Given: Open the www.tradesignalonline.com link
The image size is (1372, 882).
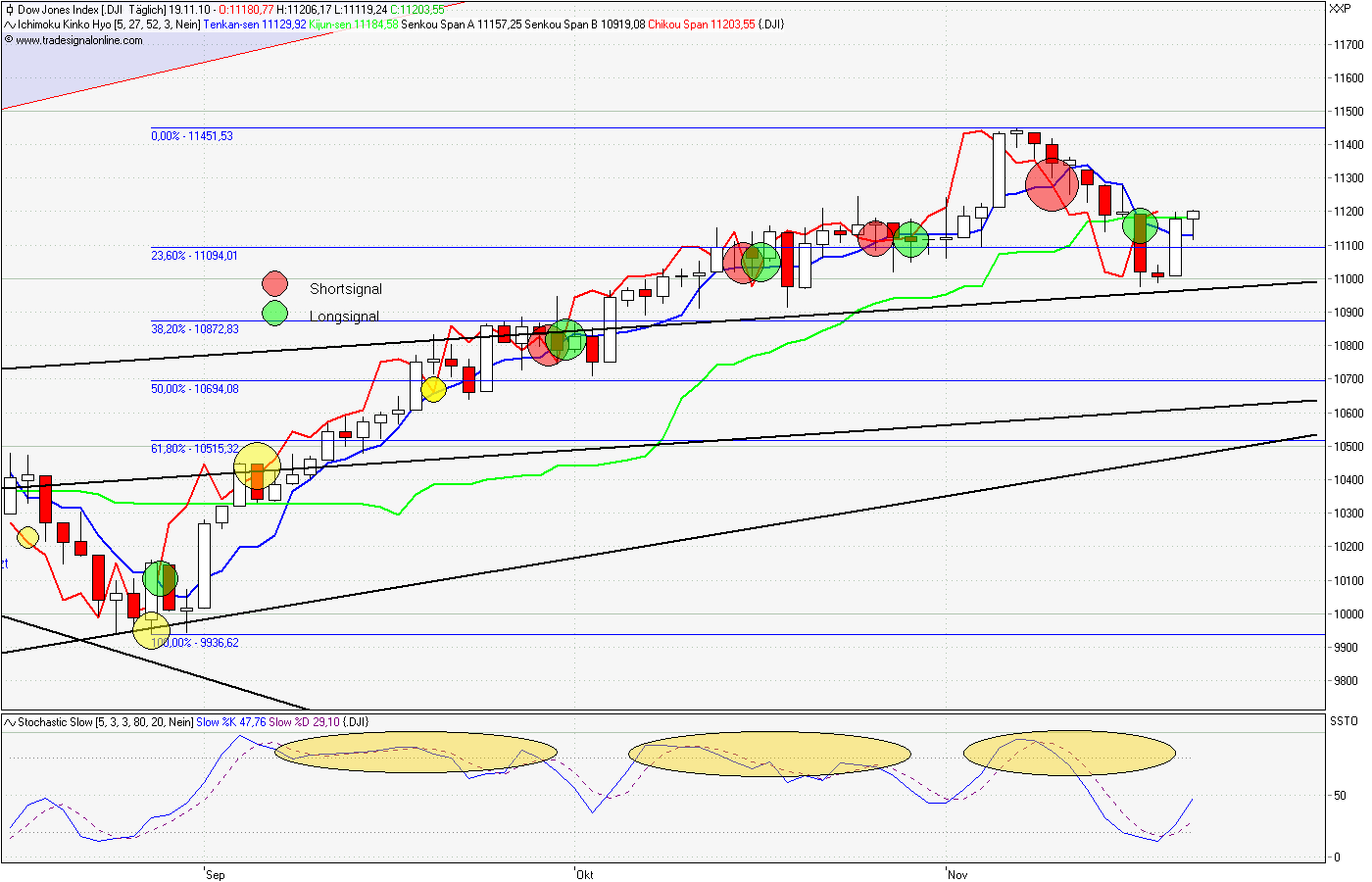Looking at the screenshot, I should (78, 41).
